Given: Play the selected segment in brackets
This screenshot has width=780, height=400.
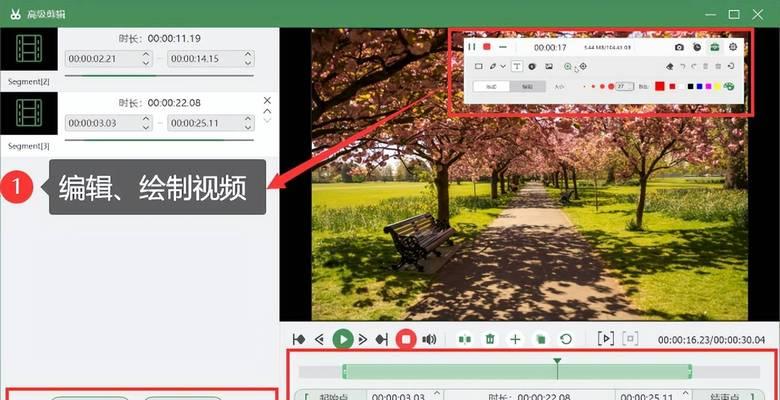Looking at the screenshot, I should (x=605, y=339).
